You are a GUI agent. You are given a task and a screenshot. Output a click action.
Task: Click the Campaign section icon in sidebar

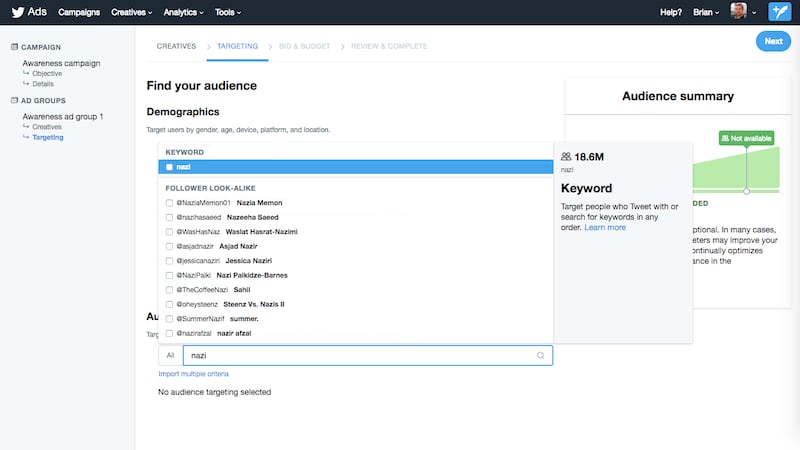[14, 47]
